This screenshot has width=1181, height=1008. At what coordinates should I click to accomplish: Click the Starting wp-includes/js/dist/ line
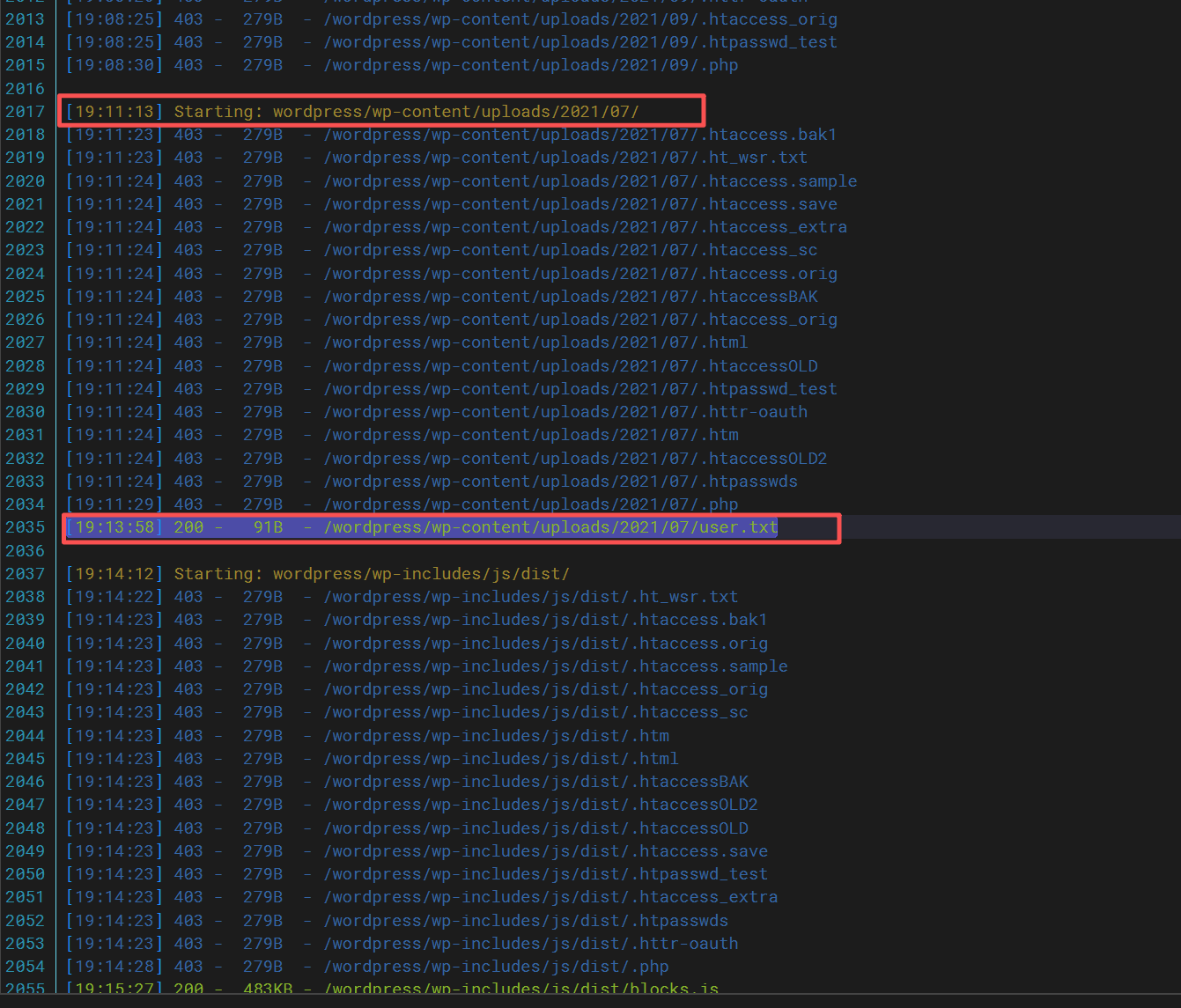click(371, 574)
